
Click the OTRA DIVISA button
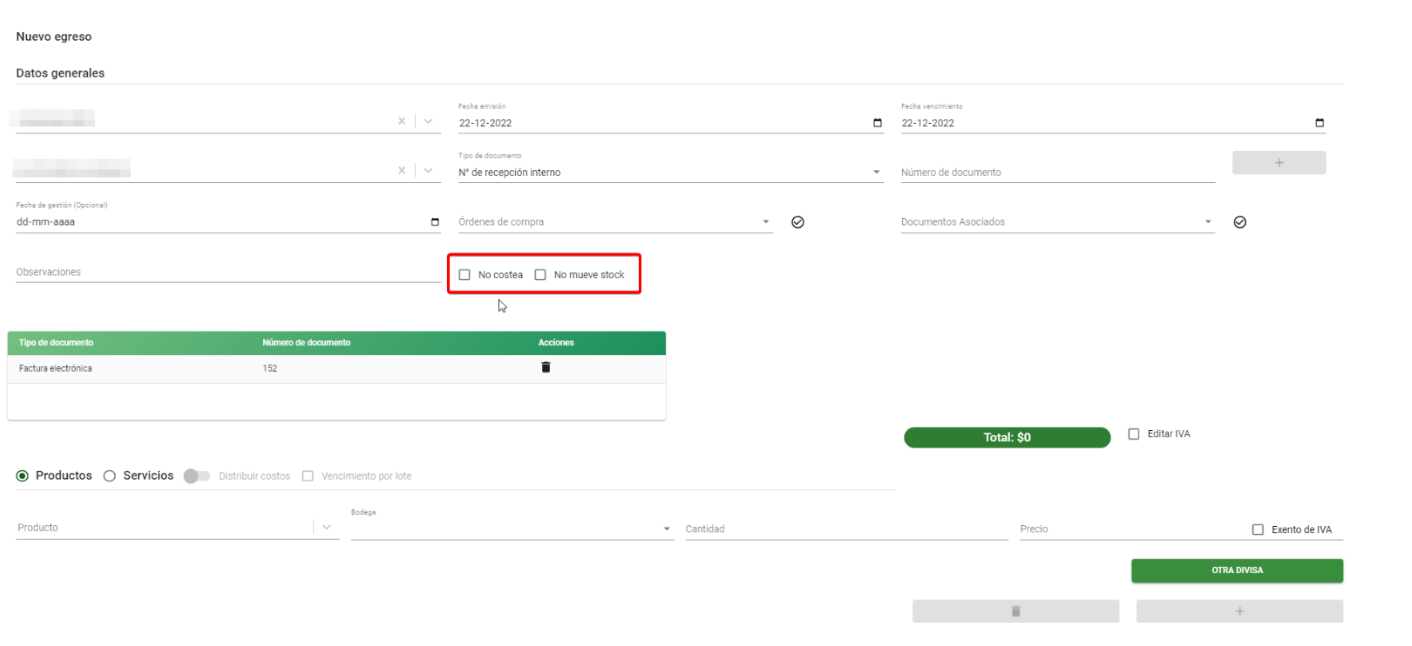1237,570
